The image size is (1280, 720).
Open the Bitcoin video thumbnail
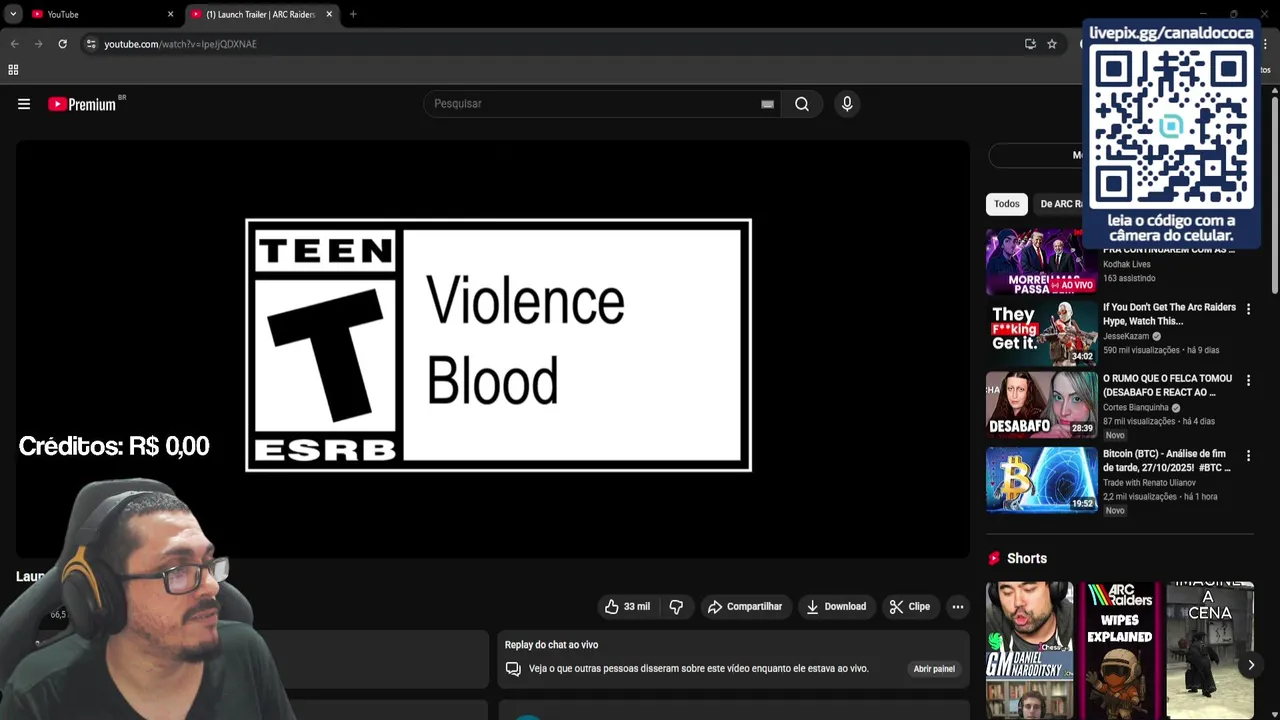(x=1041, y=479)
